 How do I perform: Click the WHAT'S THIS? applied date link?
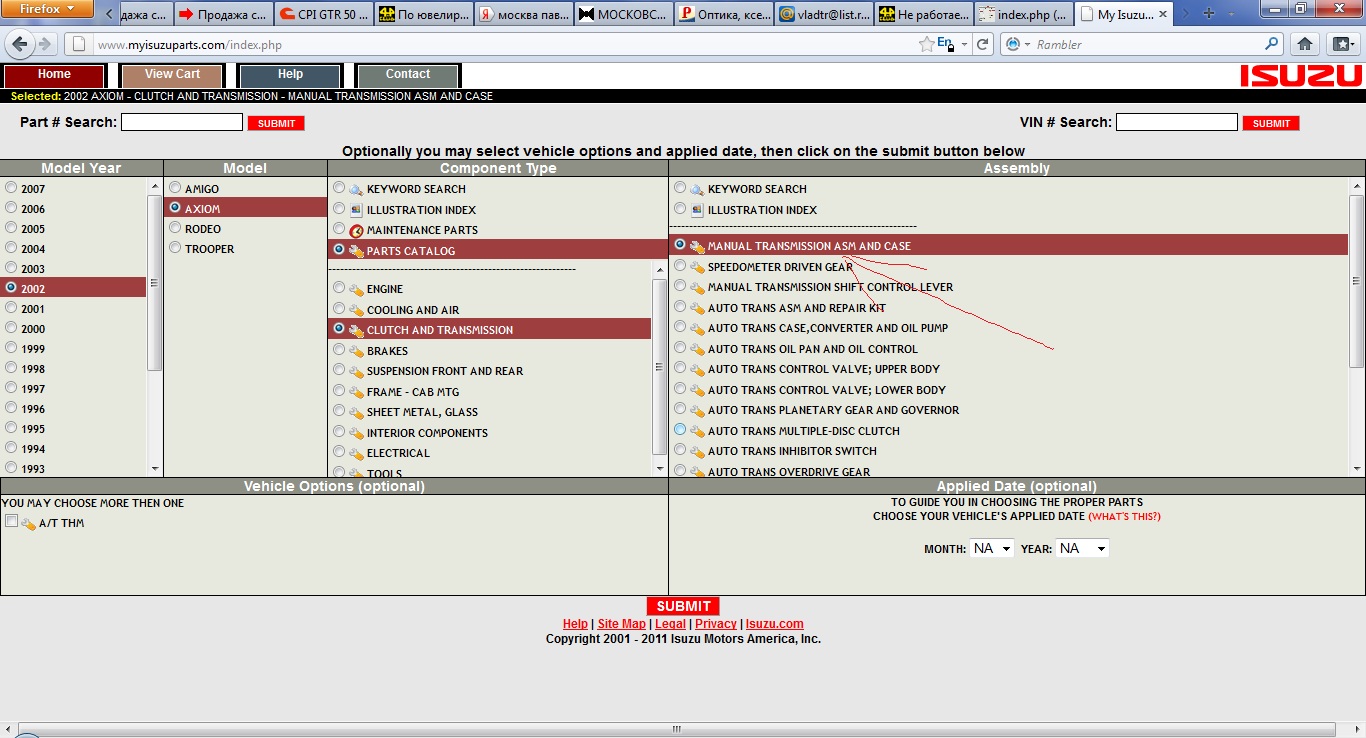point(1125,517)
